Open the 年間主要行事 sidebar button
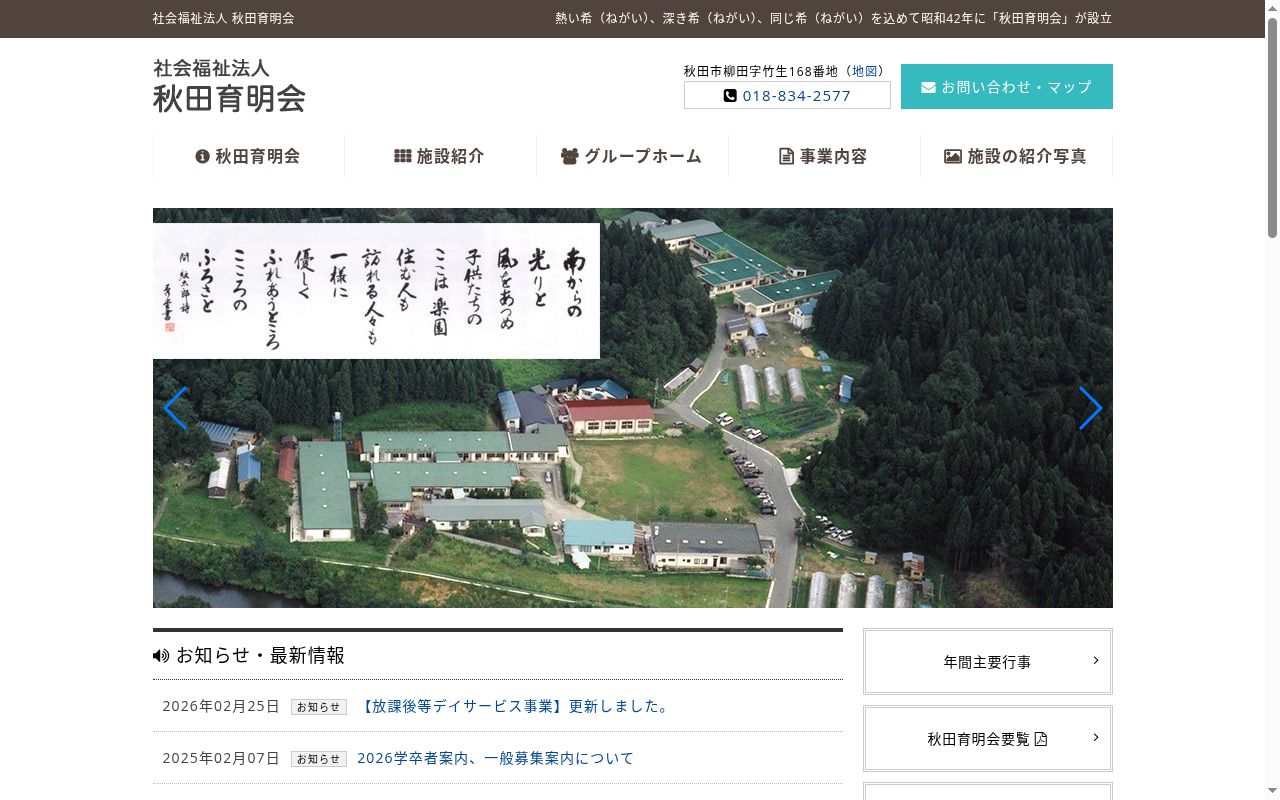The width and height of the screenshot is (1280, 800). (988, 662)
